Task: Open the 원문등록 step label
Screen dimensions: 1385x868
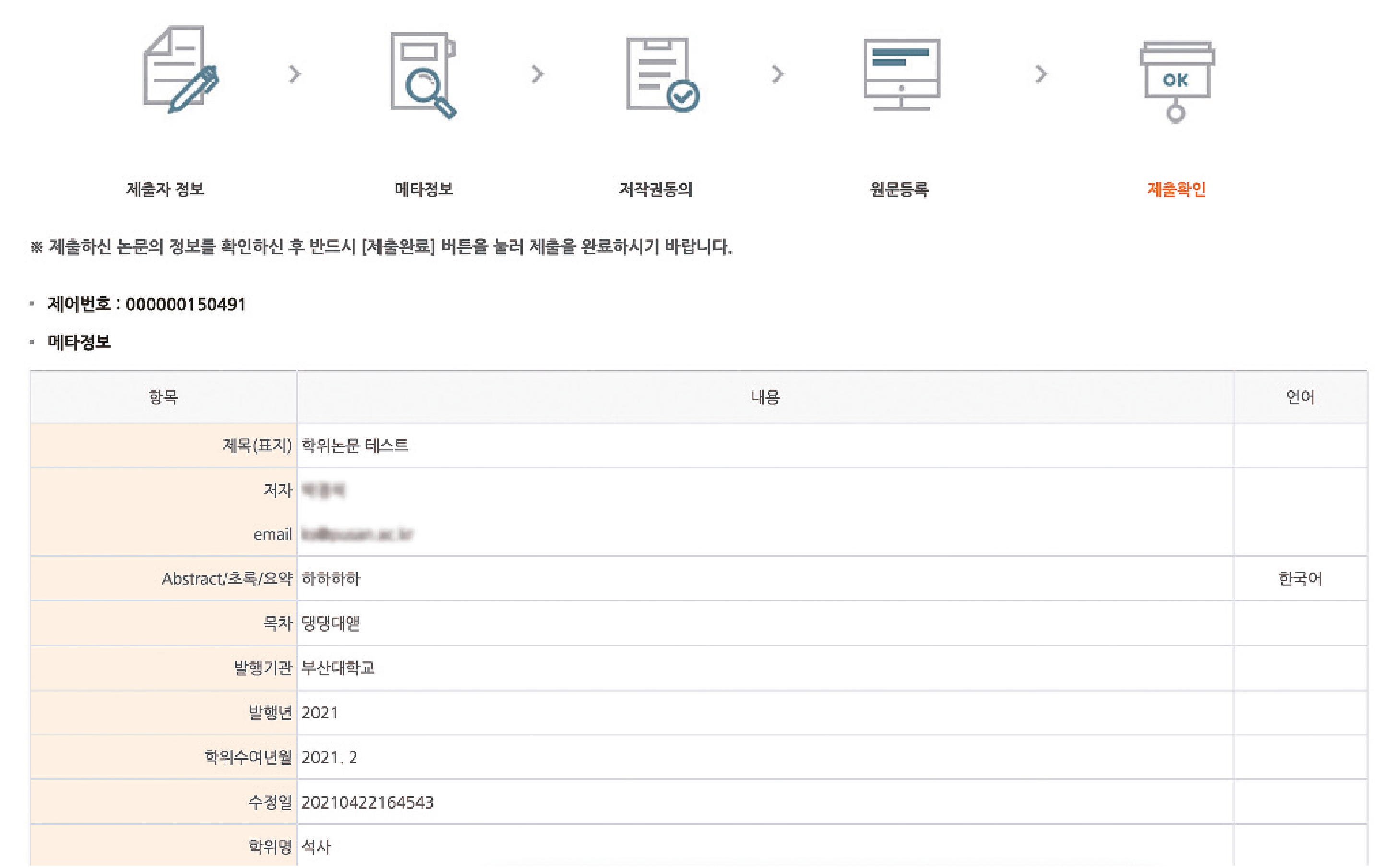Action: [x=899, y=189]
